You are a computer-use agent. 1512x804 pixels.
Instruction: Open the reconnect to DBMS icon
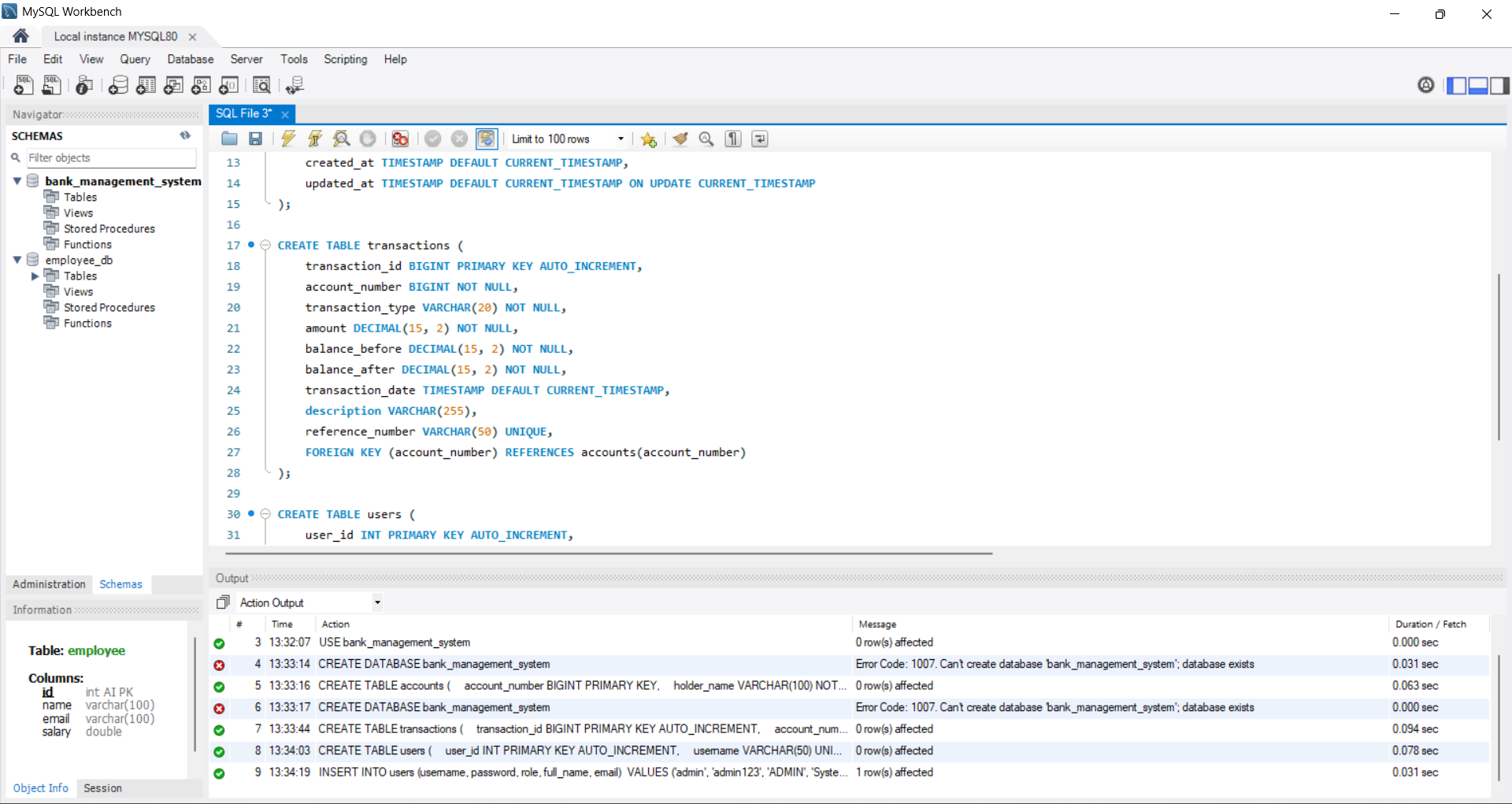point(295,85)
